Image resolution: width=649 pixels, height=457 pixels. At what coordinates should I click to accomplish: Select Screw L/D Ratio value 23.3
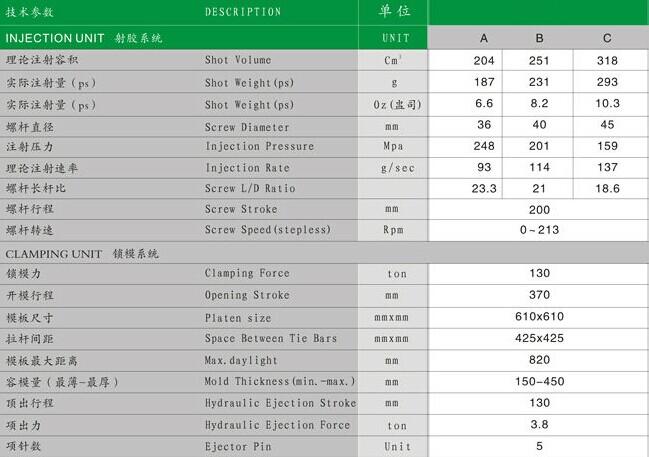click(x=484, y=189)
